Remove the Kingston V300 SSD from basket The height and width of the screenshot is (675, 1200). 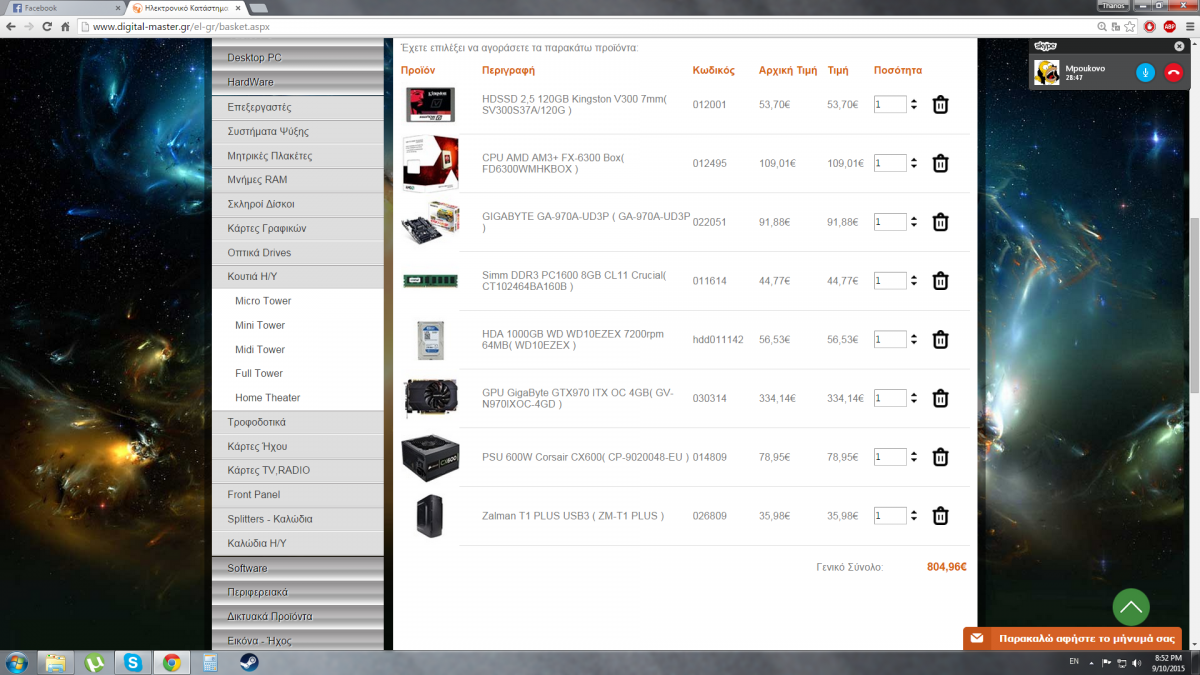tap(940, 105)
